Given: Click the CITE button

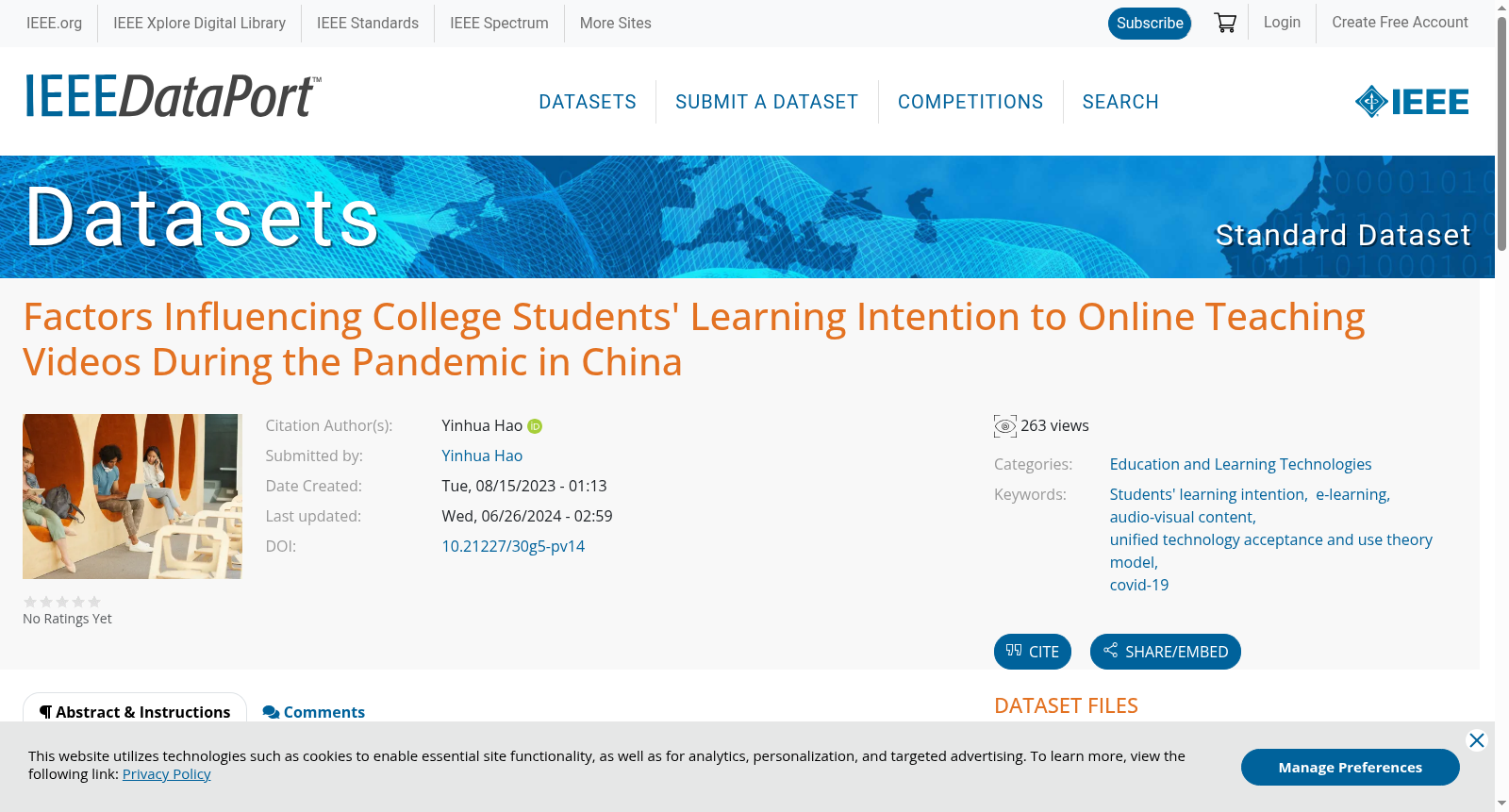Looking at the screenshot, I should pos(1033,652).
